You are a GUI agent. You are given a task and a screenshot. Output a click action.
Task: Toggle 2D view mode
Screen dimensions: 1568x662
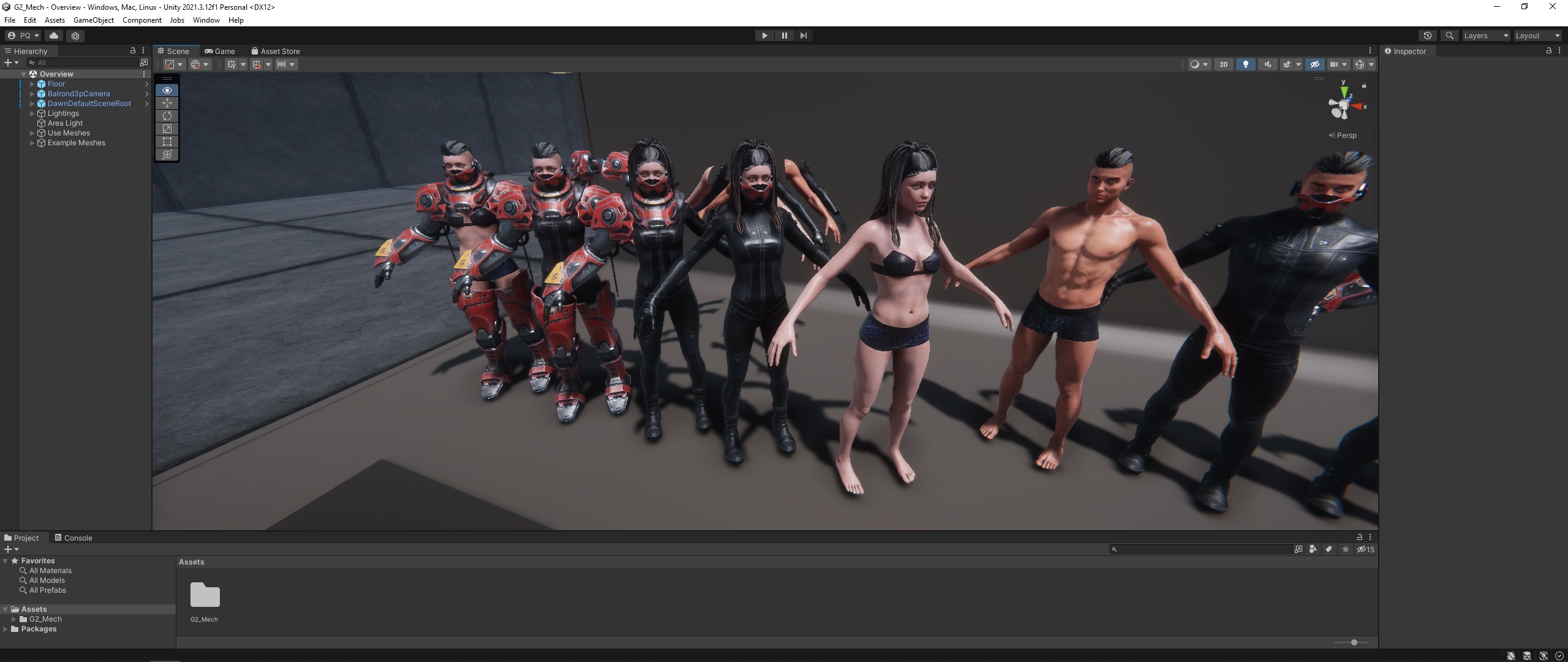pos(1223,64)
